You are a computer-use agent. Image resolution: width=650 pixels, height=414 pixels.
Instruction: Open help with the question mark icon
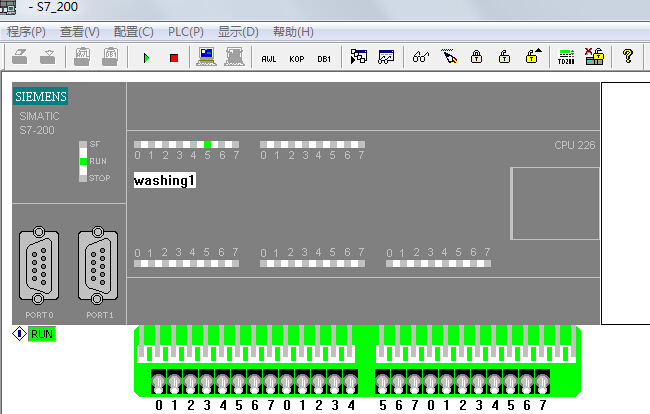click(x=628, y=56)
